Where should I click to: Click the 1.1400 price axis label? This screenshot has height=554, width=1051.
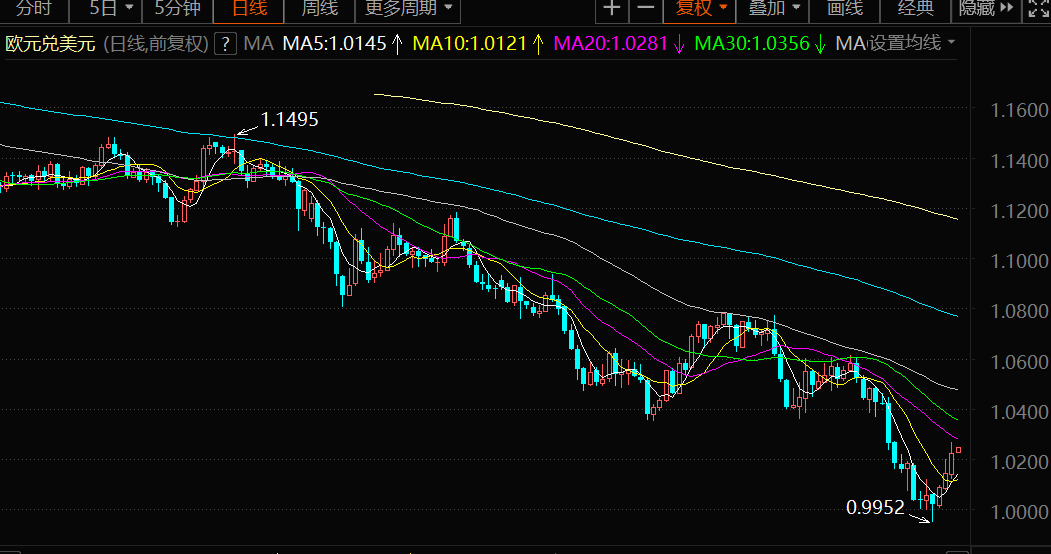1019,161
